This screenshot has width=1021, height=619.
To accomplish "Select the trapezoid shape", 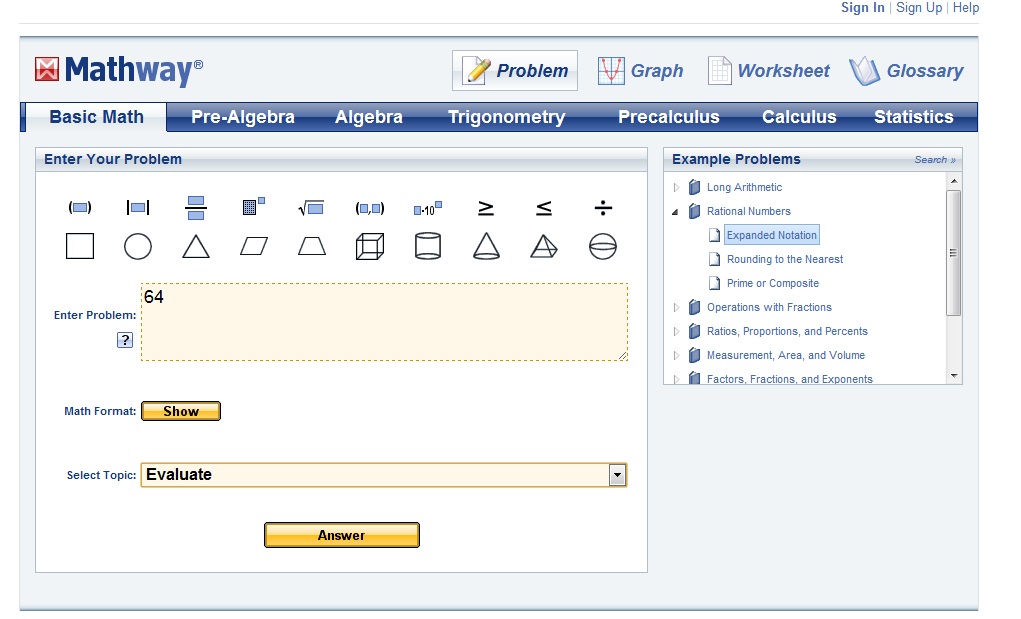I will coord(312,246).
